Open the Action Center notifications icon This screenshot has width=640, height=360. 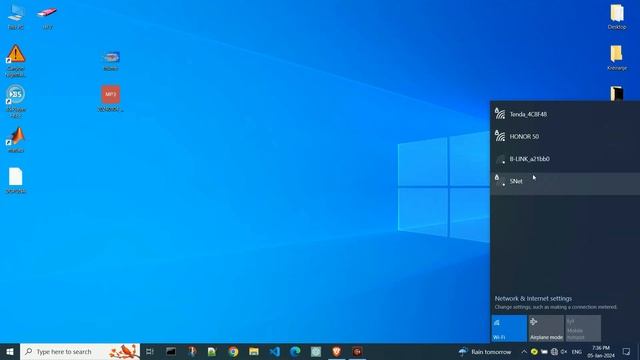tap(627, 352)
